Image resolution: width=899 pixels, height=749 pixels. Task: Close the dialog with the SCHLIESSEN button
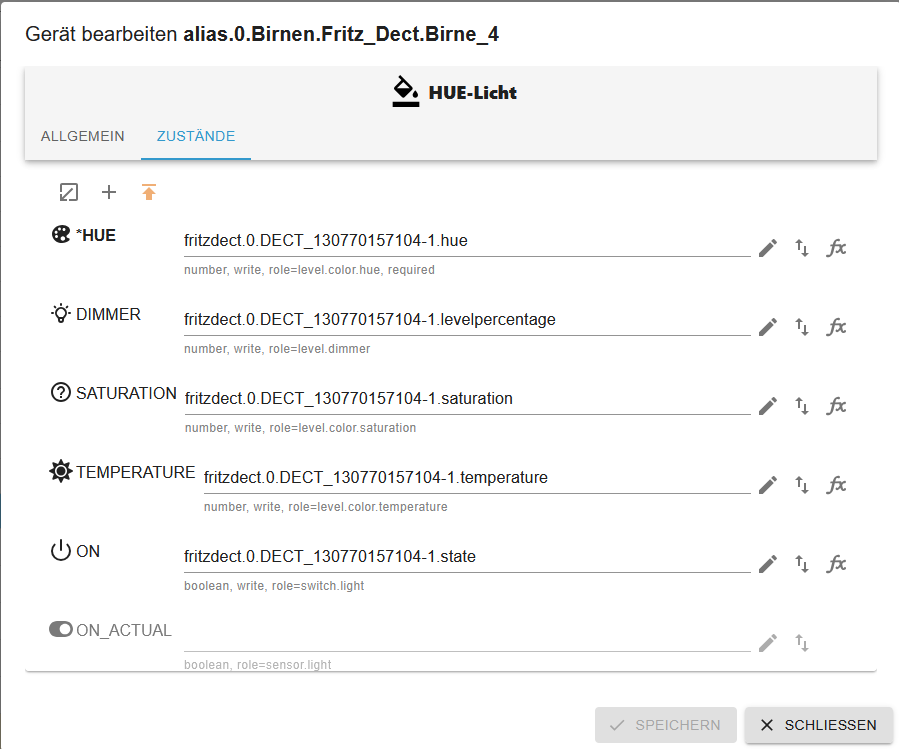tap(818, 725)
